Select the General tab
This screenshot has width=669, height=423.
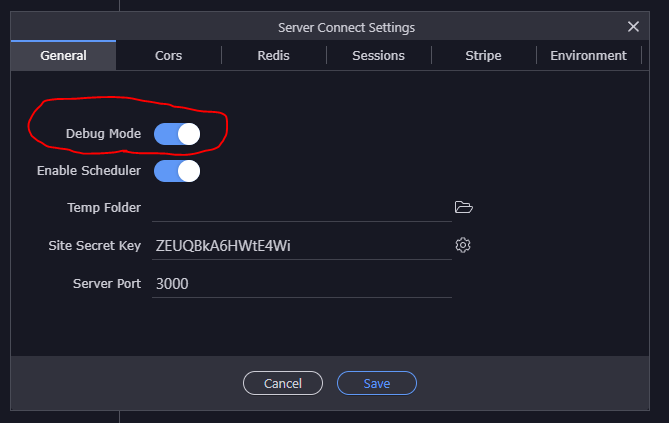pyautogui.click(x=63, y=56)
